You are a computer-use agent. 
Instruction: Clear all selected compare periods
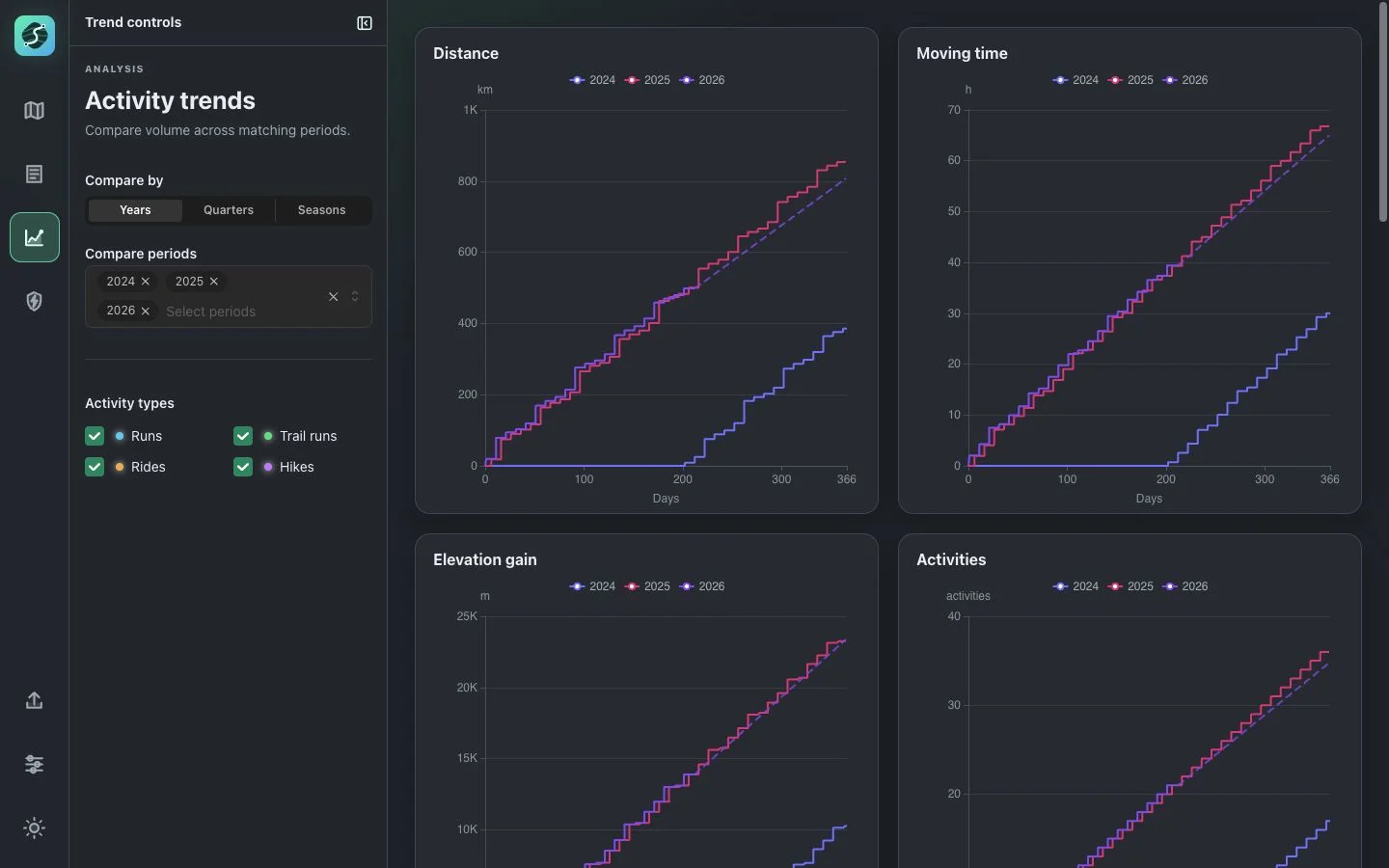(x=333, y=297)
